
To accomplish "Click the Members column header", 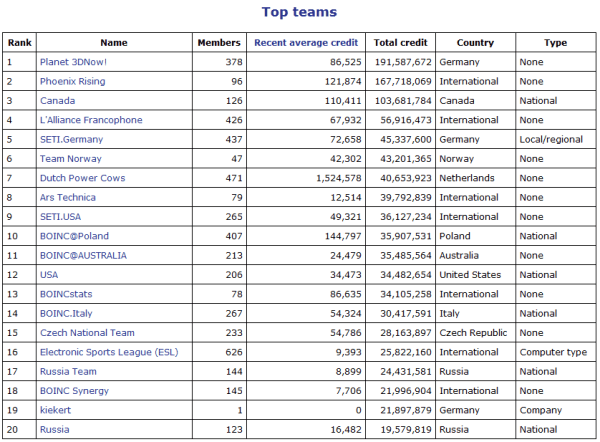I will [x=219, y=42].
